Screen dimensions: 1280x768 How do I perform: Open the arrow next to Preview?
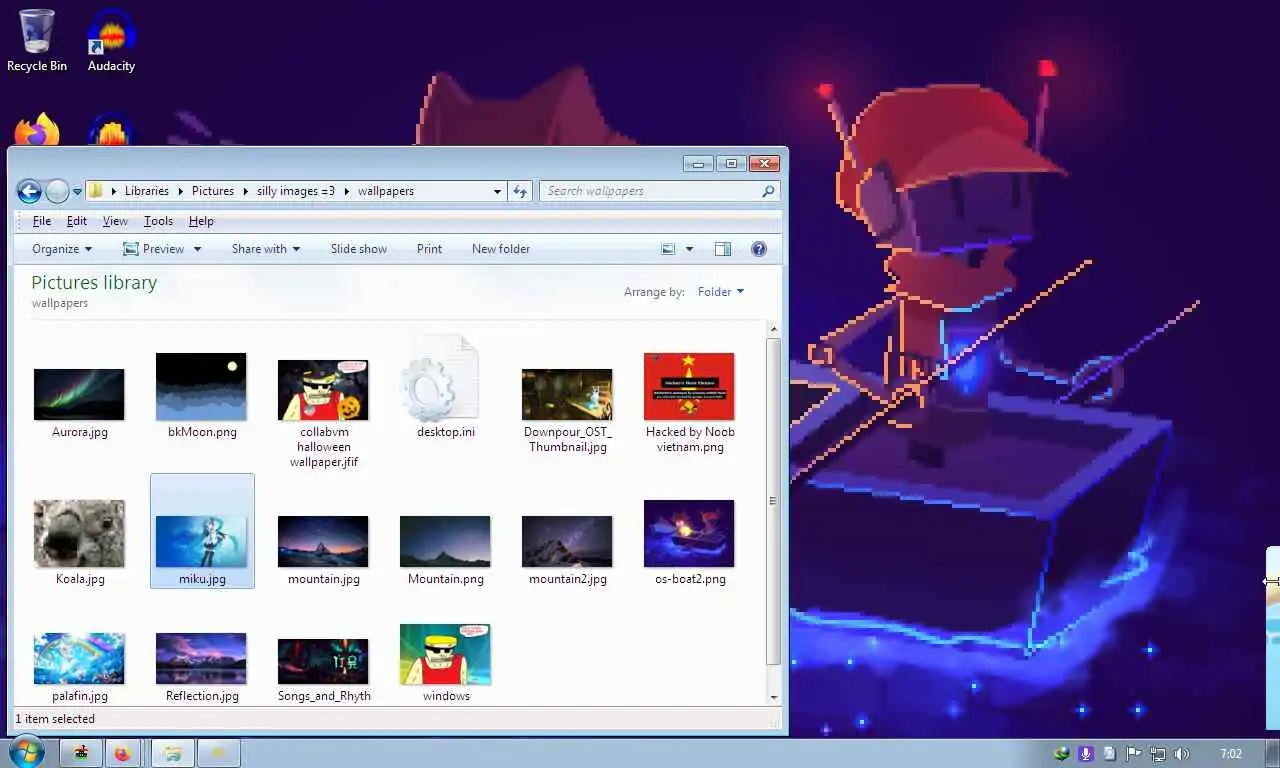197,249
